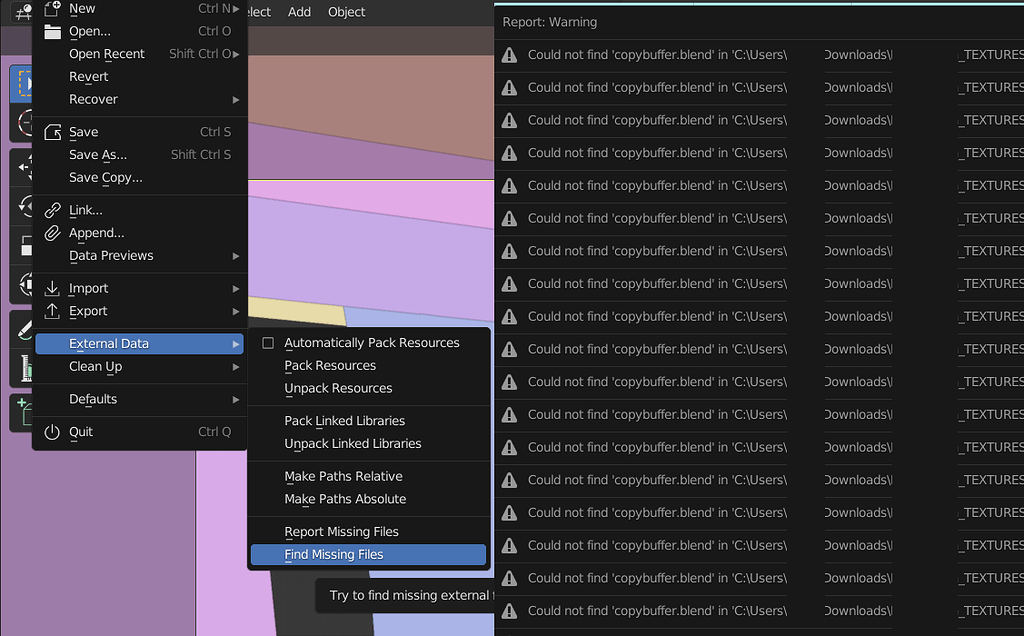Viewport: 1024px width, 636px height.
Task: Click the Report: Warning header text
Action: coord(549,22)
